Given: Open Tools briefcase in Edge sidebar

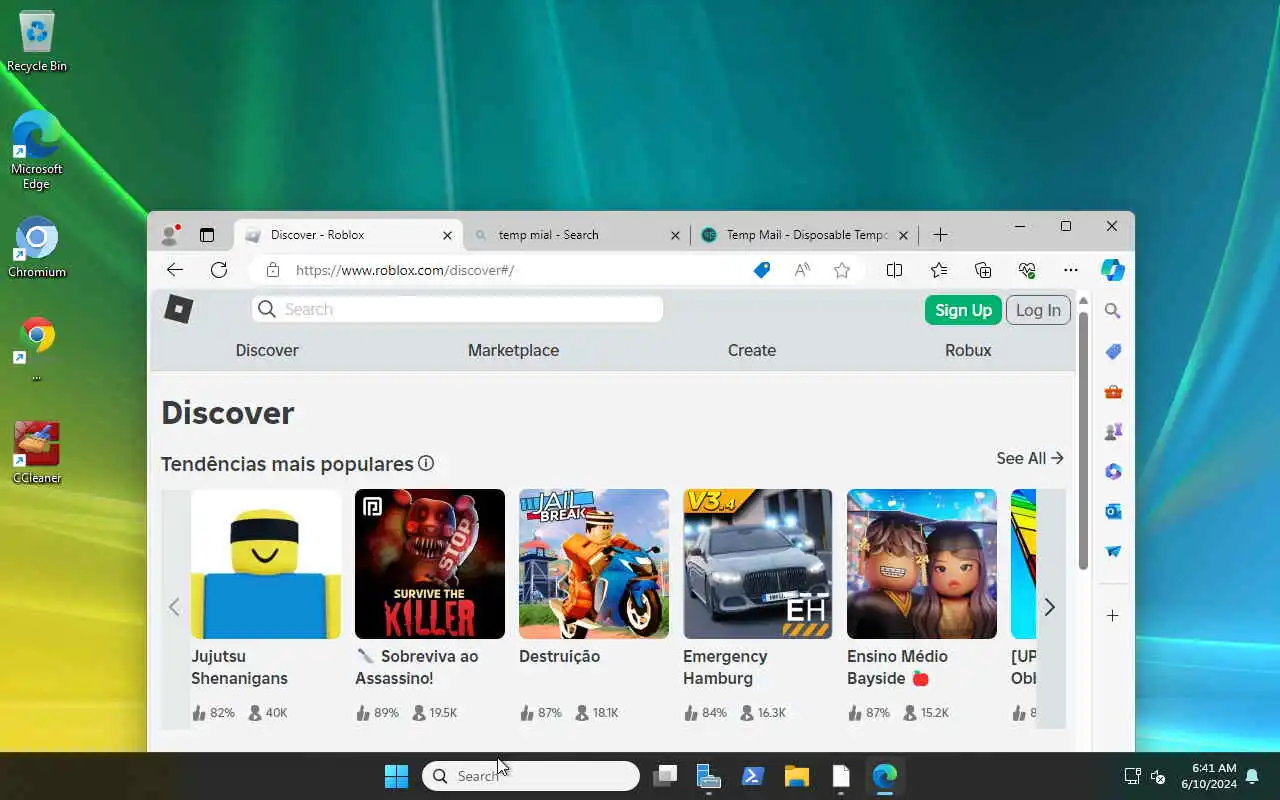Looking at the screenshot, I should (1113, 391).
